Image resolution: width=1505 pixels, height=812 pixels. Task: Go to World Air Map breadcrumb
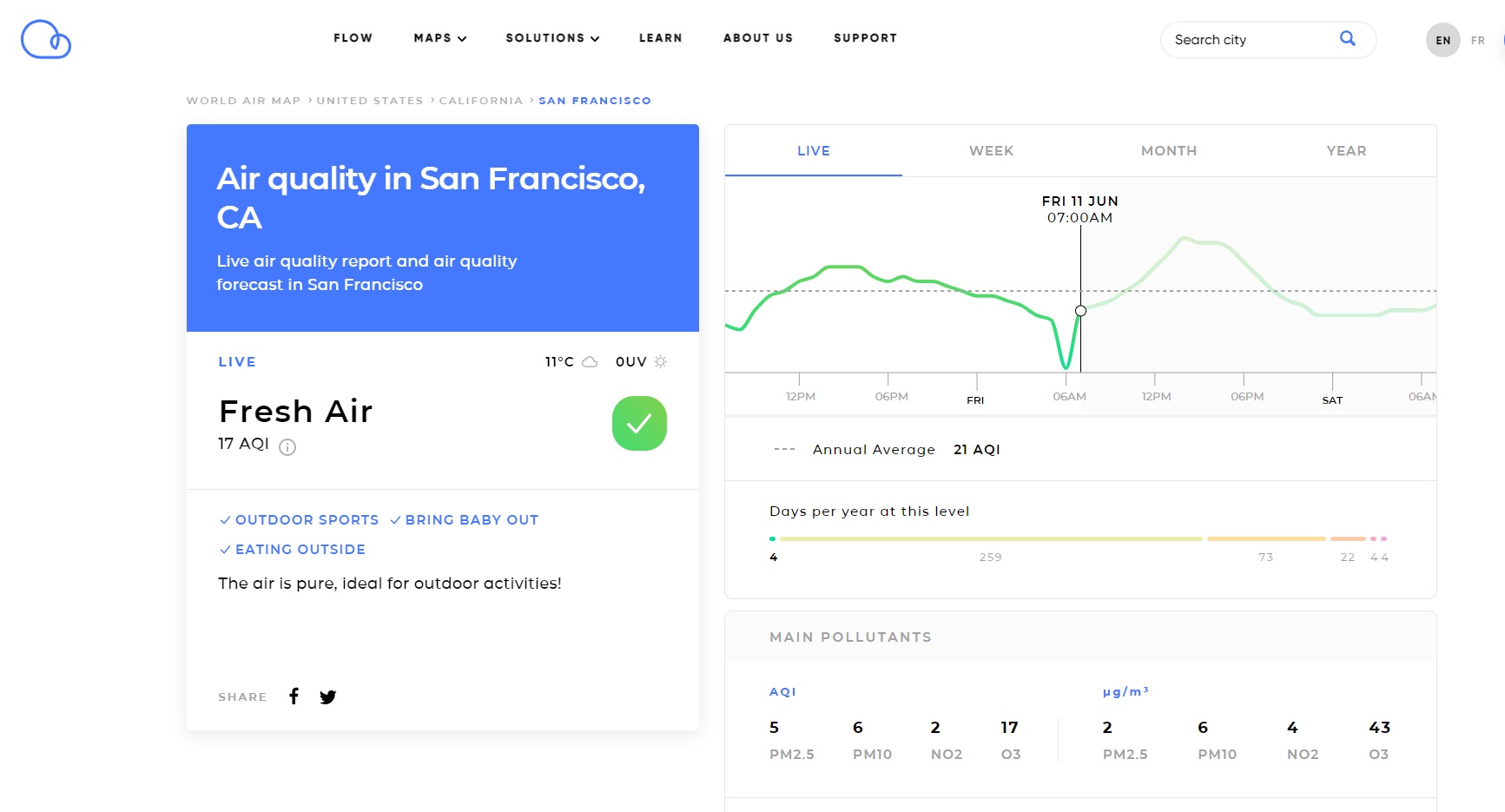click(243, 101)
